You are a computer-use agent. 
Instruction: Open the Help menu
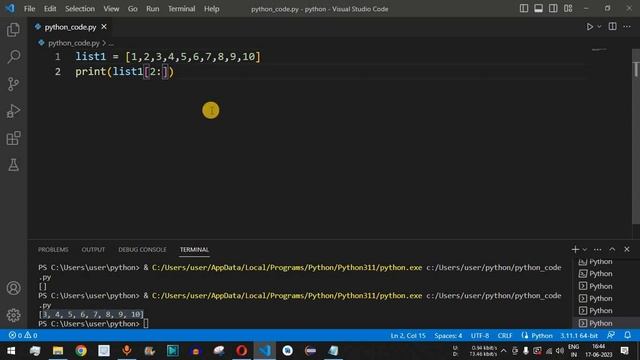click(211, 9)
